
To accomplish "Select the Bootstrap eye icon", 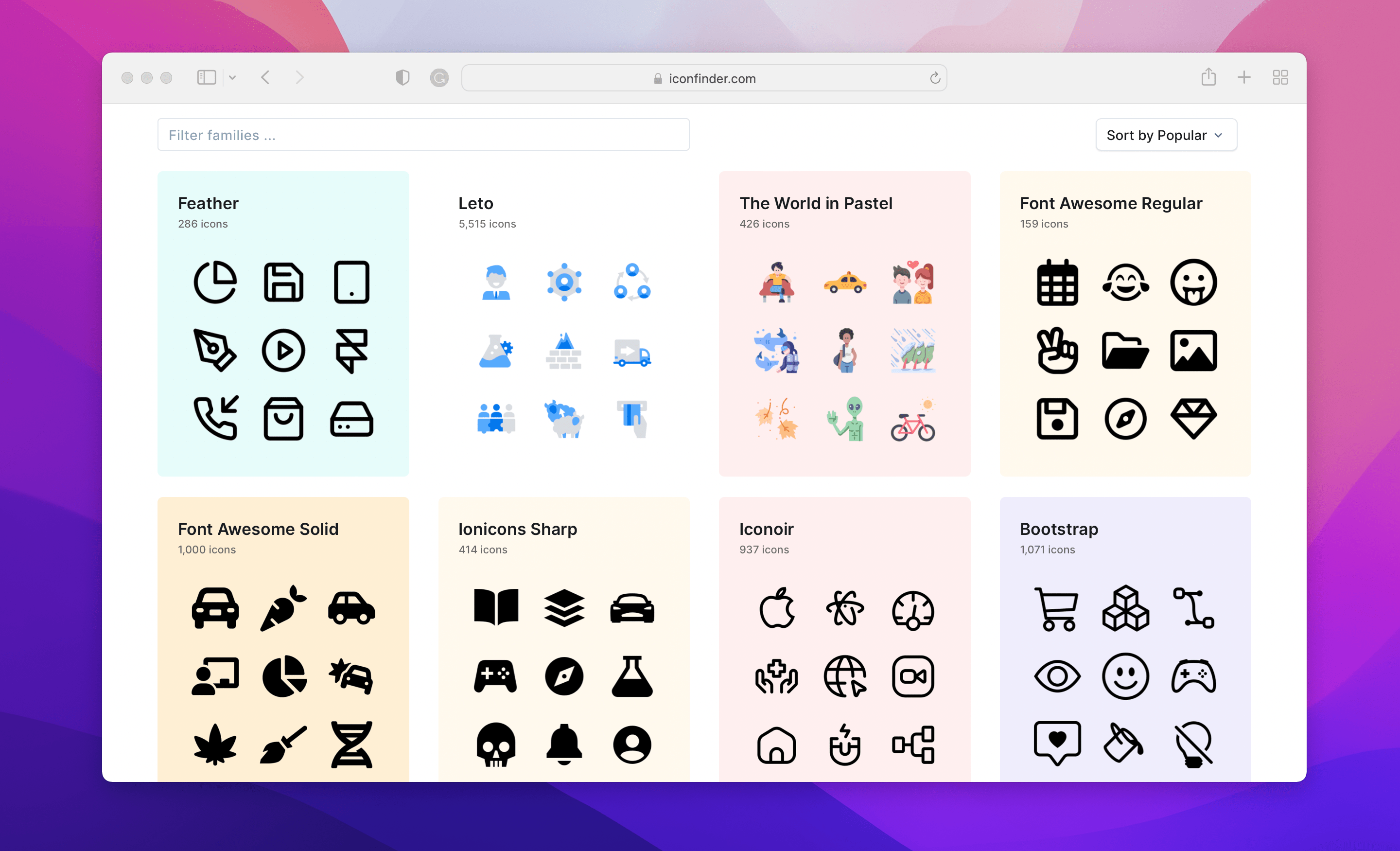I will point(1057,676).
